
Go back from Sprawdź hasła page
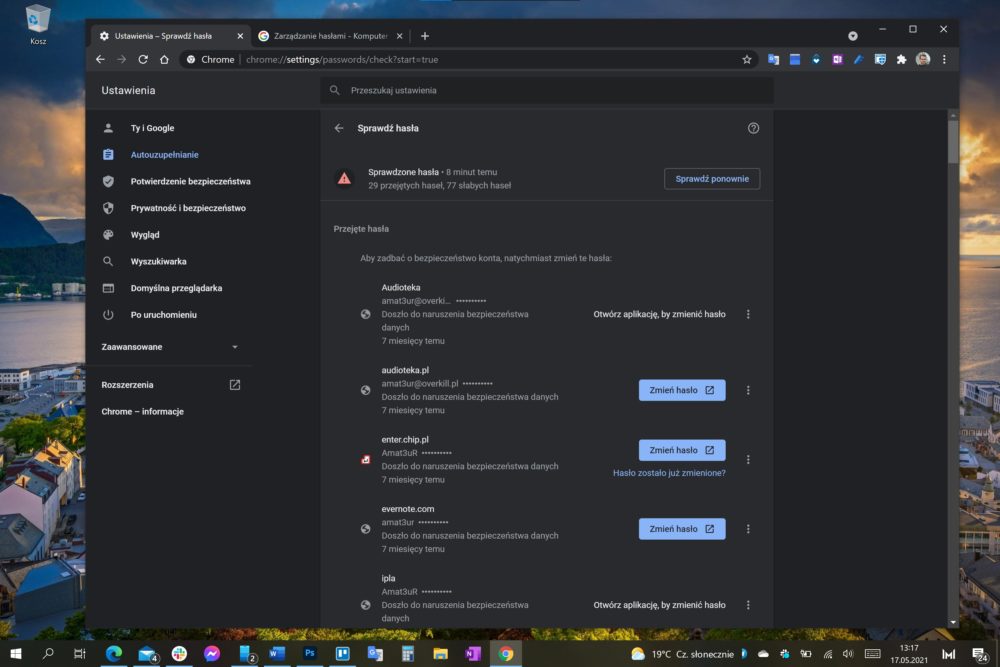coord(339,128)
